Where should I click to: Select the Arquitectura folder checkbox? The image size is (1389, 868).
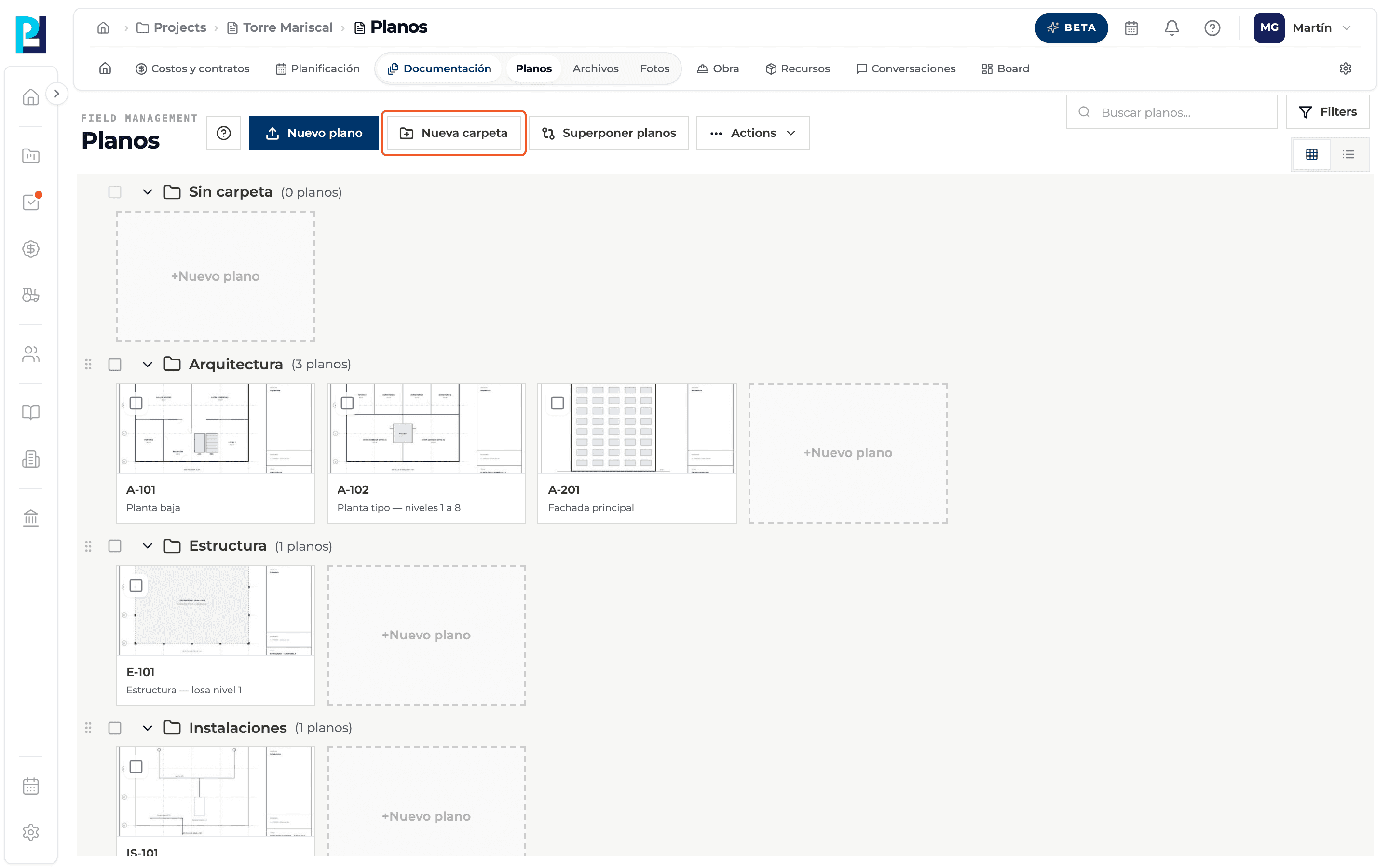pos(115,365)
